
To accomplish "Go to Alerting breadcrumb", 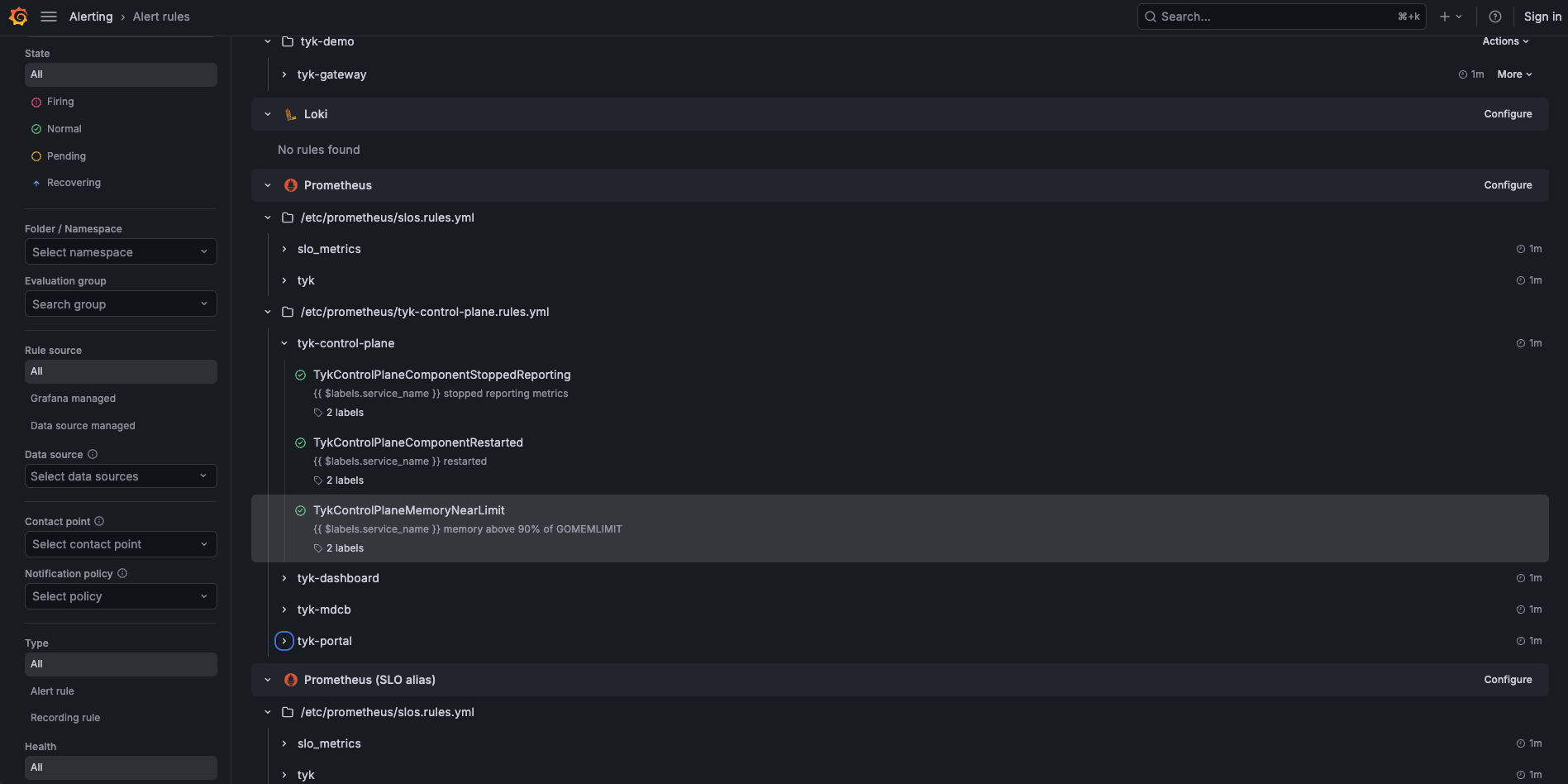I will point(91,17).
